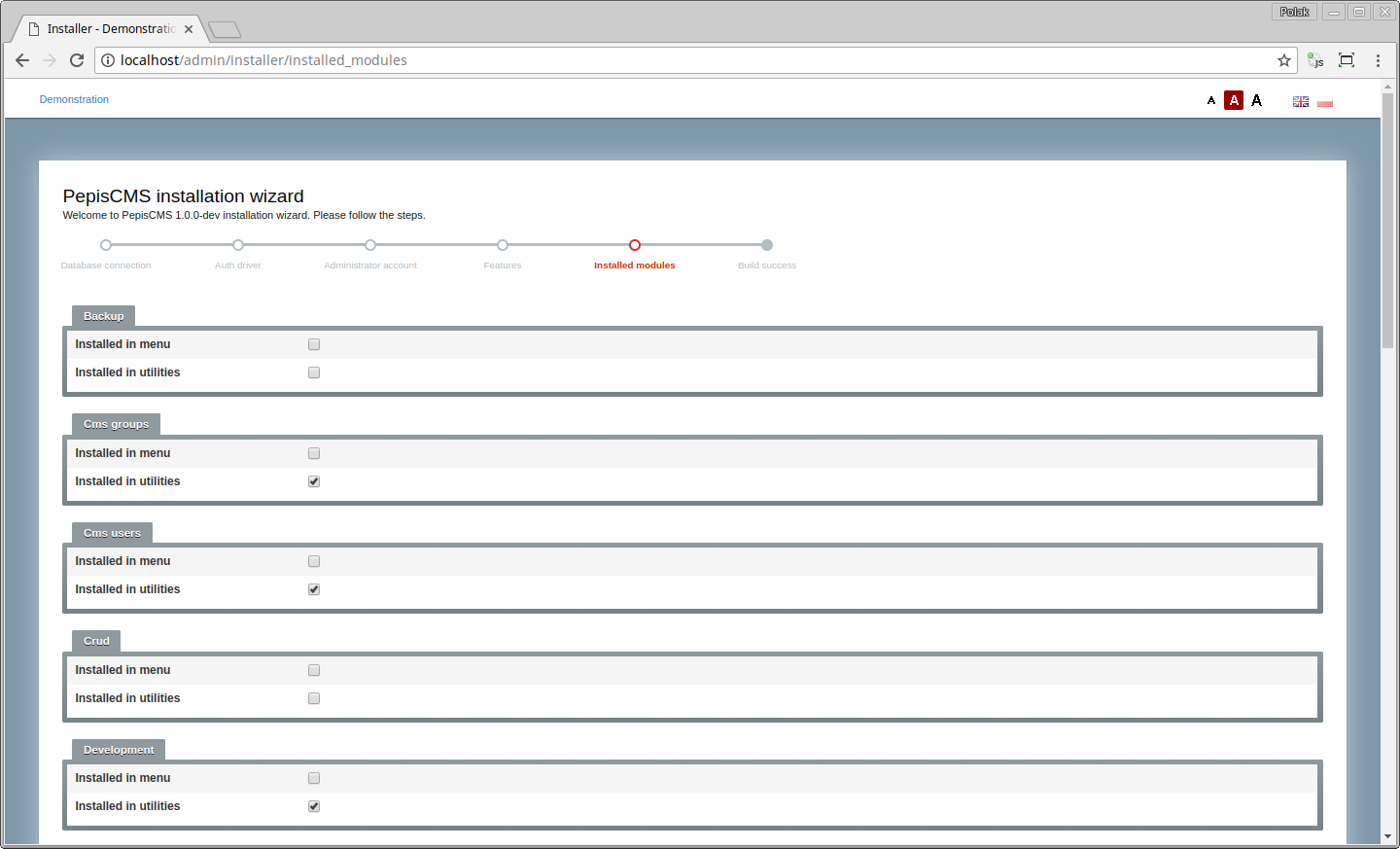Screen dimensions: 1400x849
Task: Click the Backup module header
Action: [x=104, y=316]
